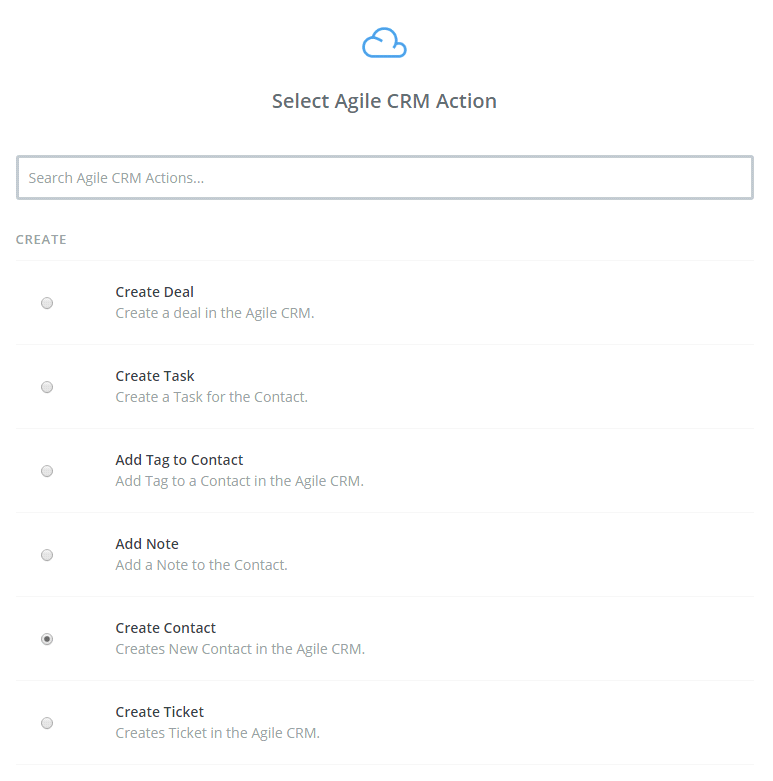This screenshot has width=773, height=781.
Task: Select the Create Deal radio button
Action: [47, 303]
